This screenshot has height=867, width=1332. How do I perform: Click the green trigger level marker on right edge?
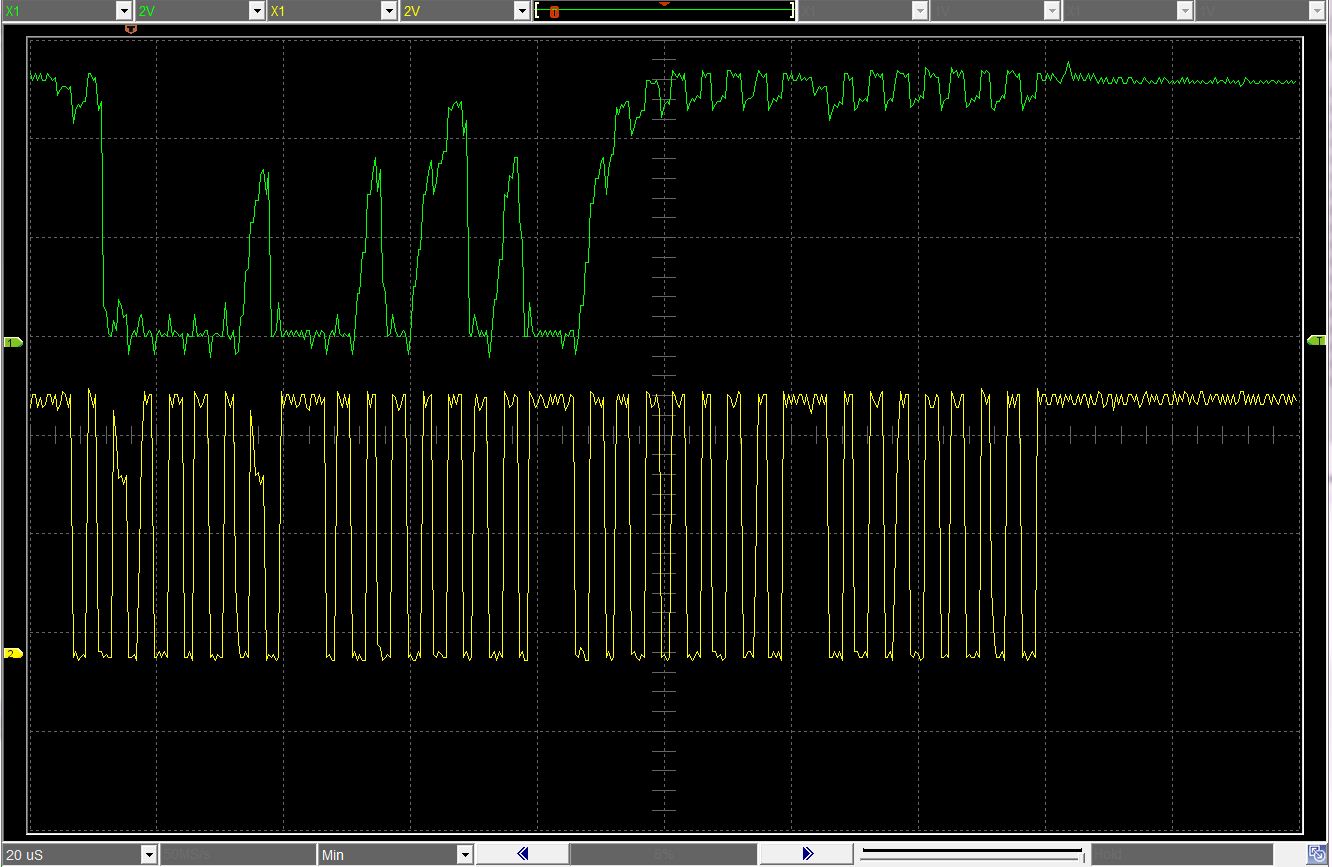pos(1317,341)
